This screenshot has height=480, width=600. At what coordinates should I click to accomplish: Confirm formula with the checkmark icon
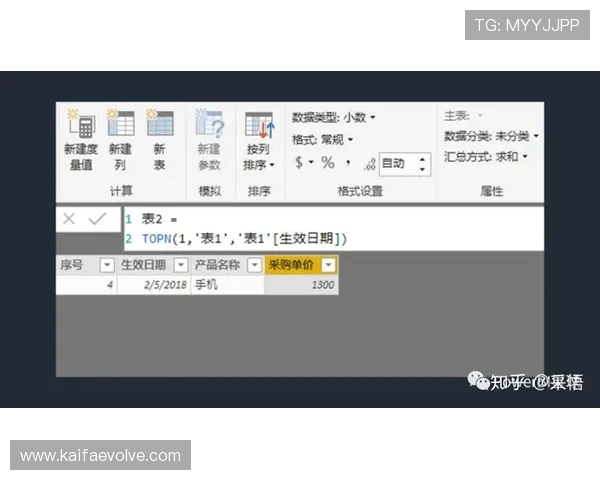pos(97,219)
